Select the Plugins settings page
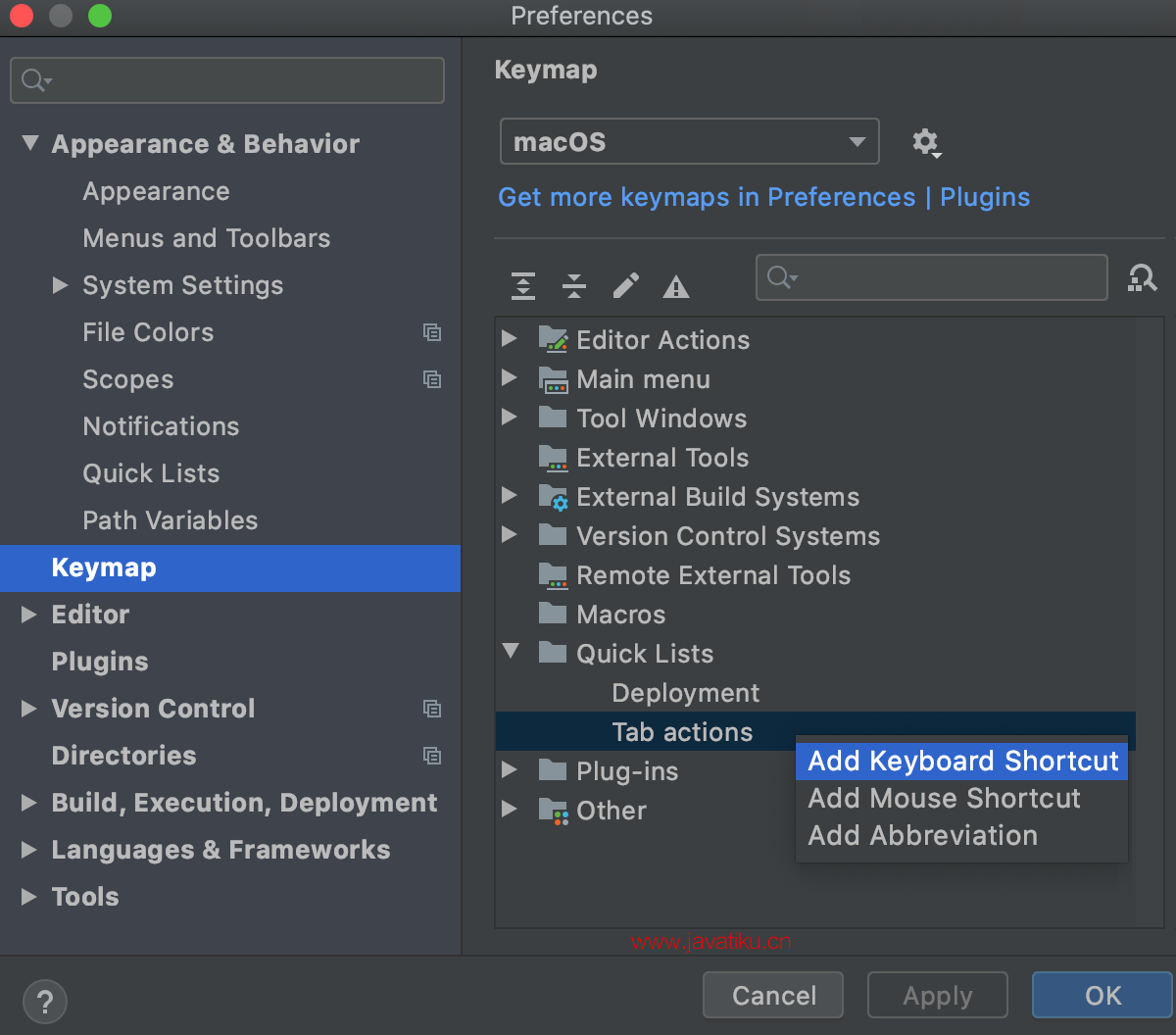 [x=100, y=662]
